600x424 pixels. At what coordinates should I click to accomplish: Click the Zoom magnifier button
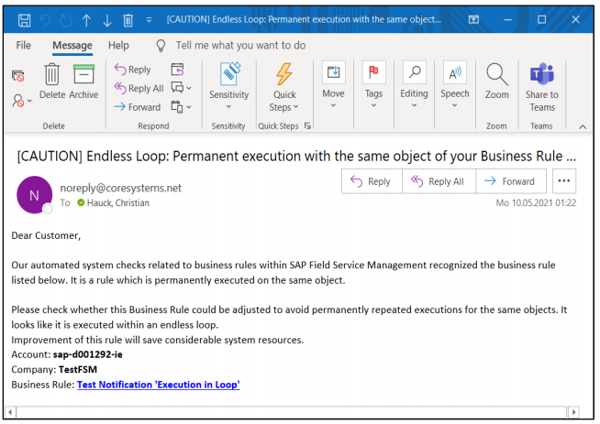pos(497,81)
